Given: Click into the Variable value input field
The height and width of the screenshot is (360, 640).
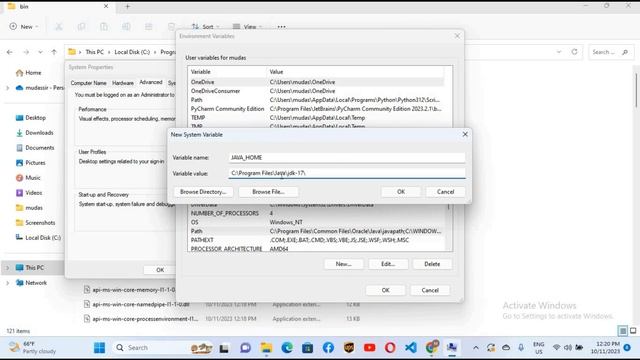Looking at the screenshot, I should point(347,173).
